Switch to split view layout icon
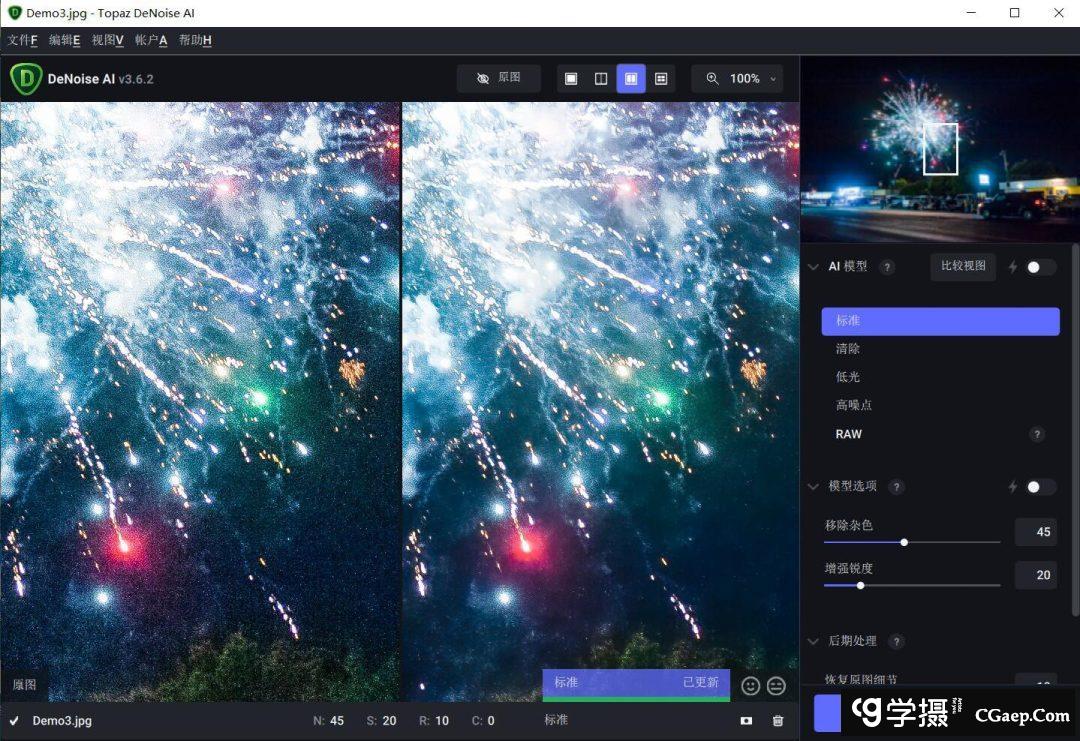This screenshot has width=1080, height=741. [x=601, y=79]
